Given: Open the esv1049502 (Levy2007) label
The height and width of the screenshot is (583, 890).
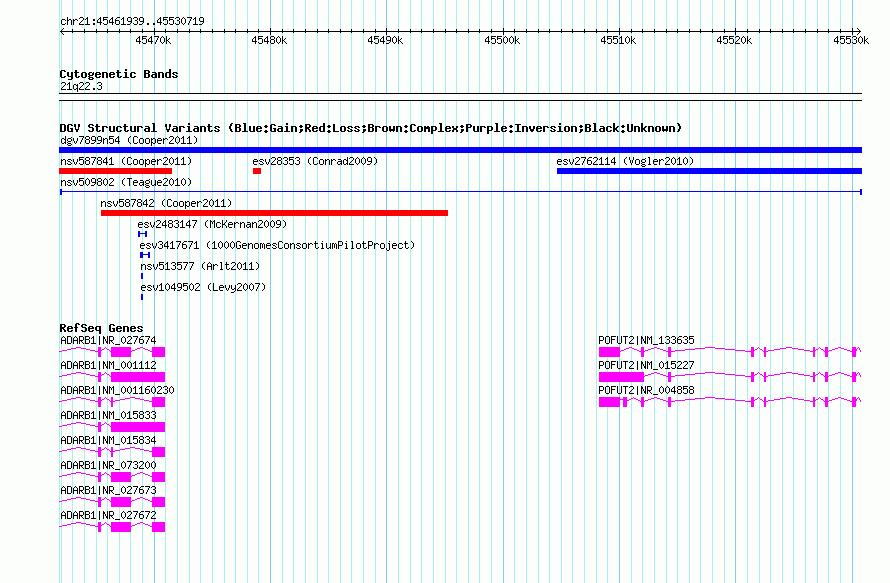Looking at the screenshot, I should (x=203, y=287).
